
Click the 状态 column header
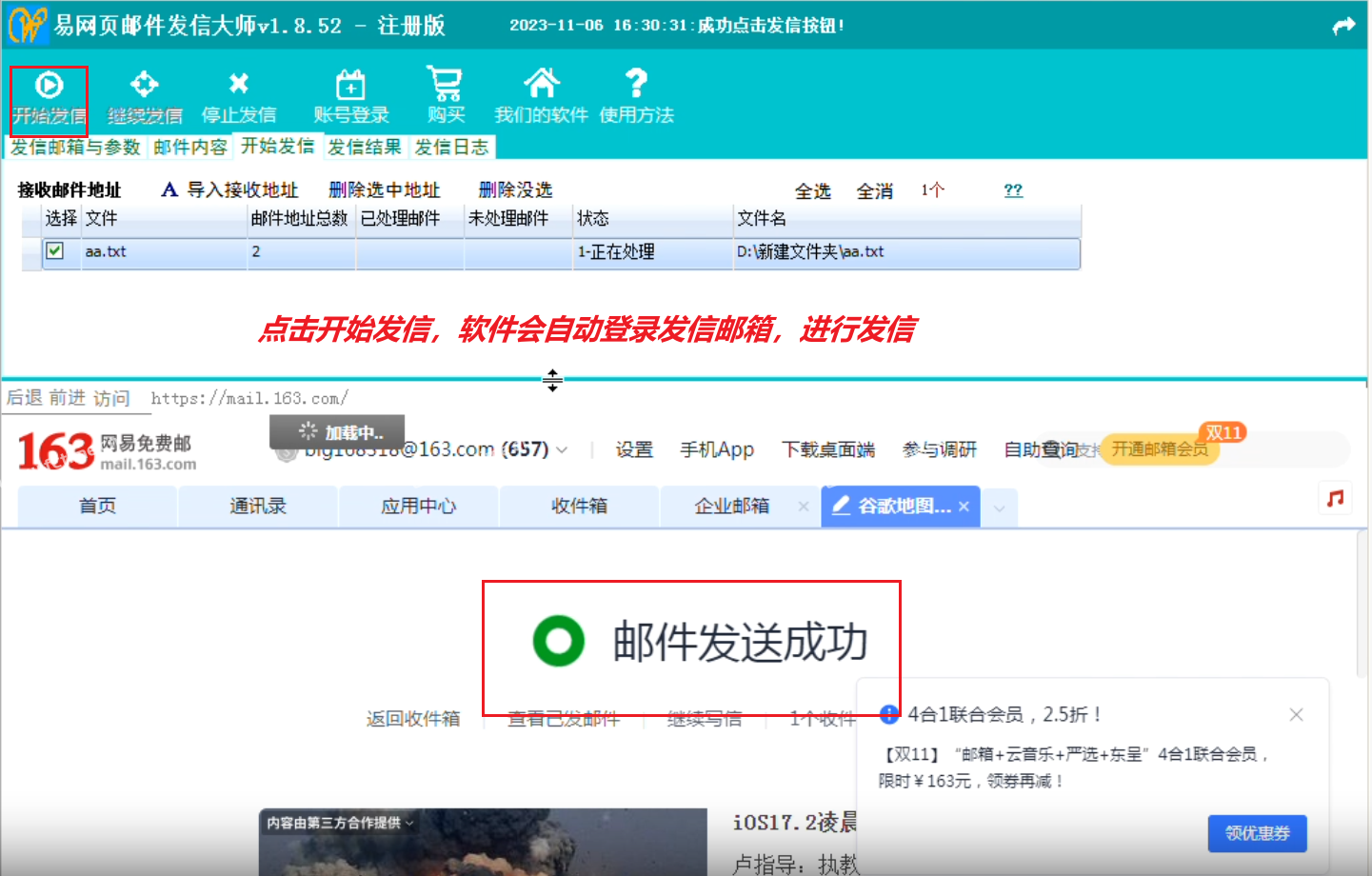coord(653,219)
